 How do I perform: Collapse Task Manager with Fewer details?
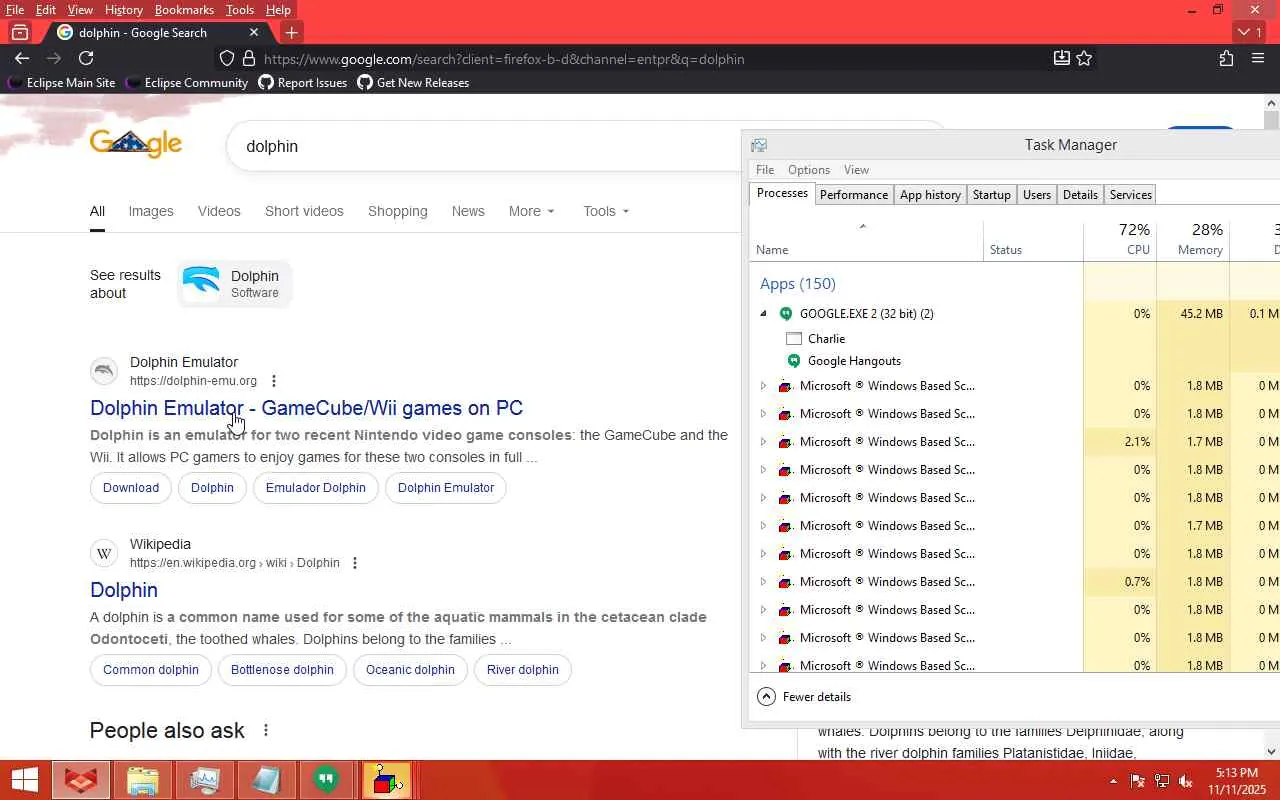tap(805, 696)
